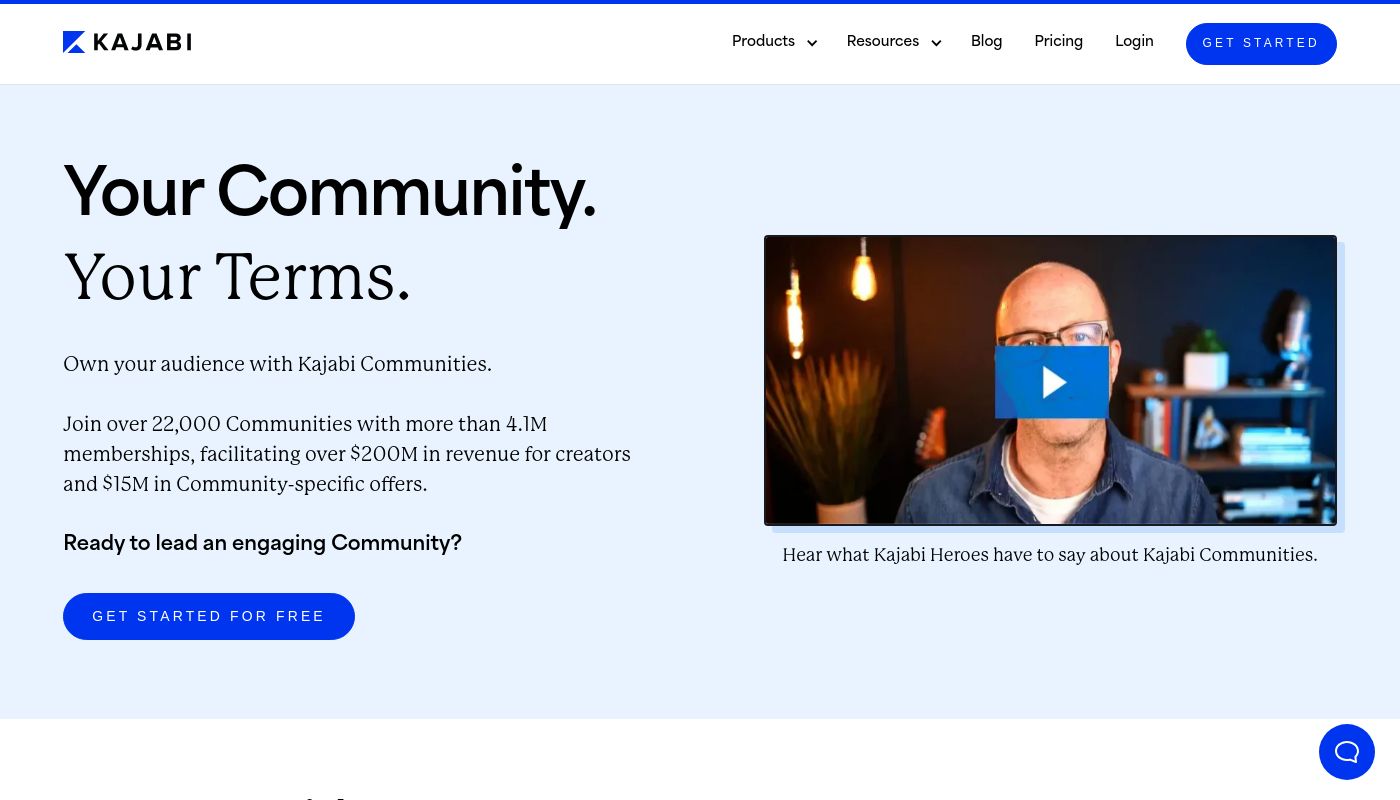This screenshot has width=1400, height=800.
Task: Click the KAJABI wordmark text in header
Action: pos(142,42)
